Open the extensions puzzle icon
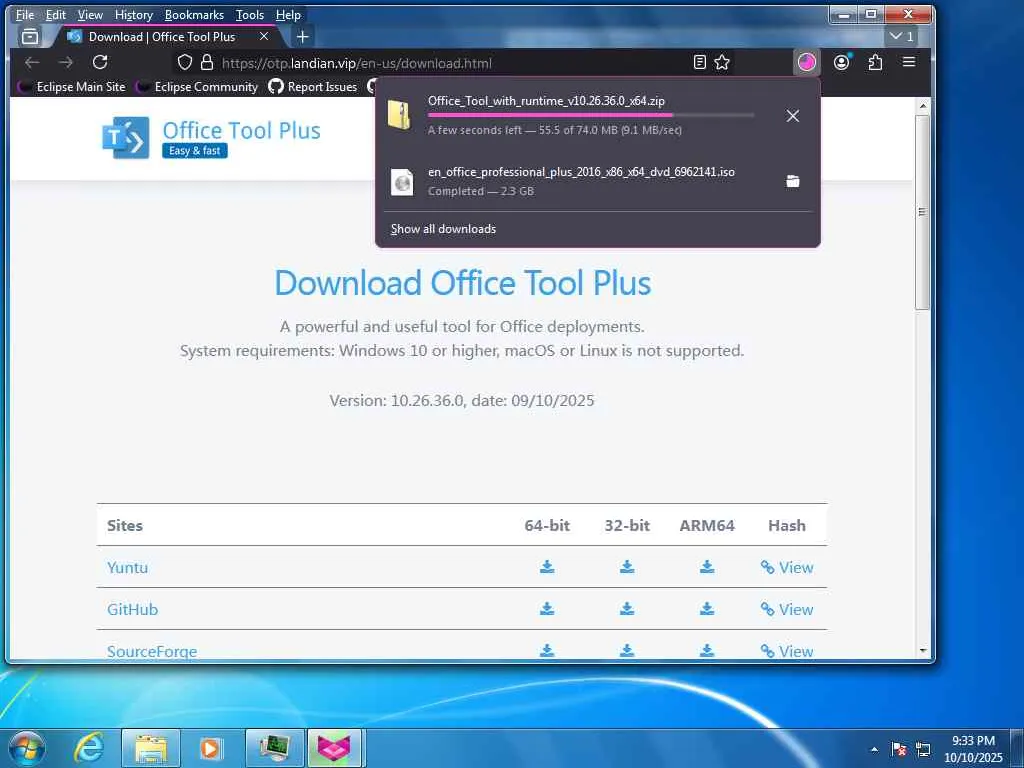 click(875, 63)
